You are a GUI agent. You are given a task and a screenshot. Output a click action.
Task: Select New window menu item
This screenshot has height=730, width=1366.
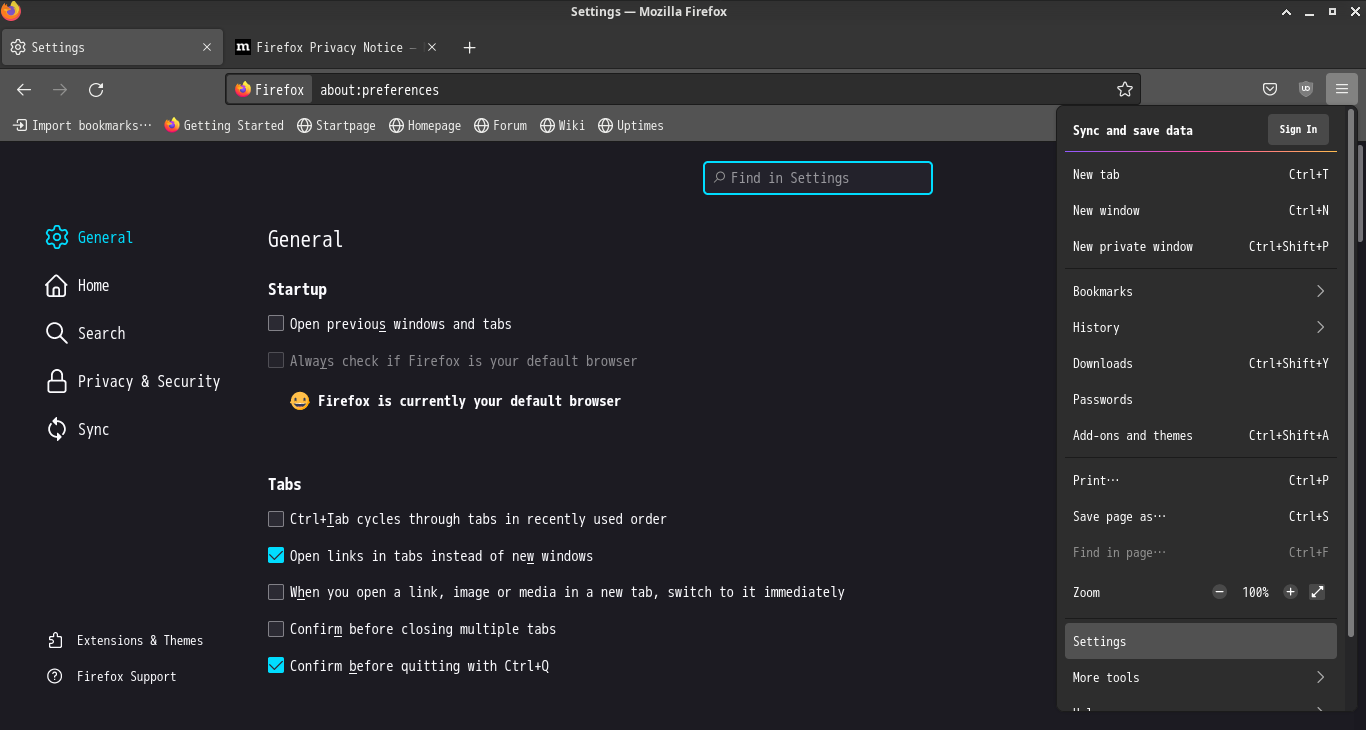click(x=1200, y=210)
